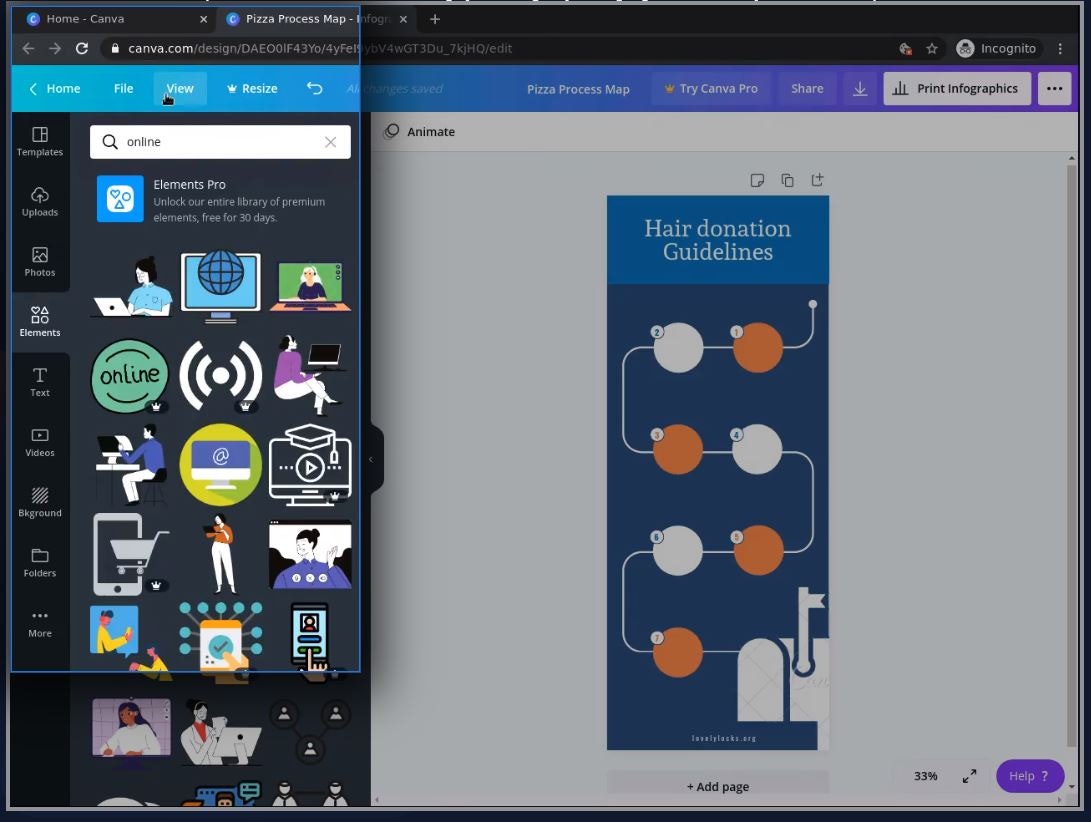Open the Videos sidebar tab

point(40,442)
